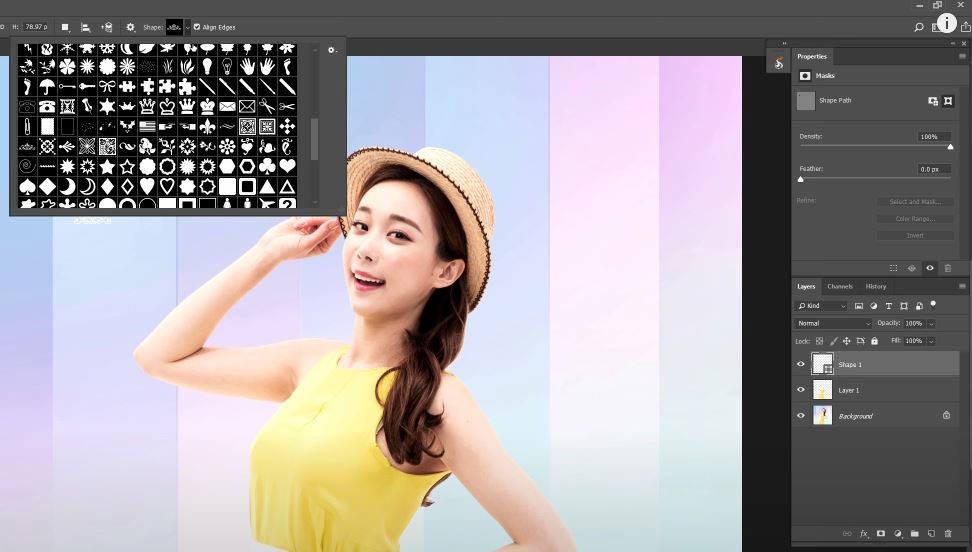Image resolution: width=972 pixels, height=552 pixels.
Task: Toggle lock transparent pixels
Action: (820, 341)
